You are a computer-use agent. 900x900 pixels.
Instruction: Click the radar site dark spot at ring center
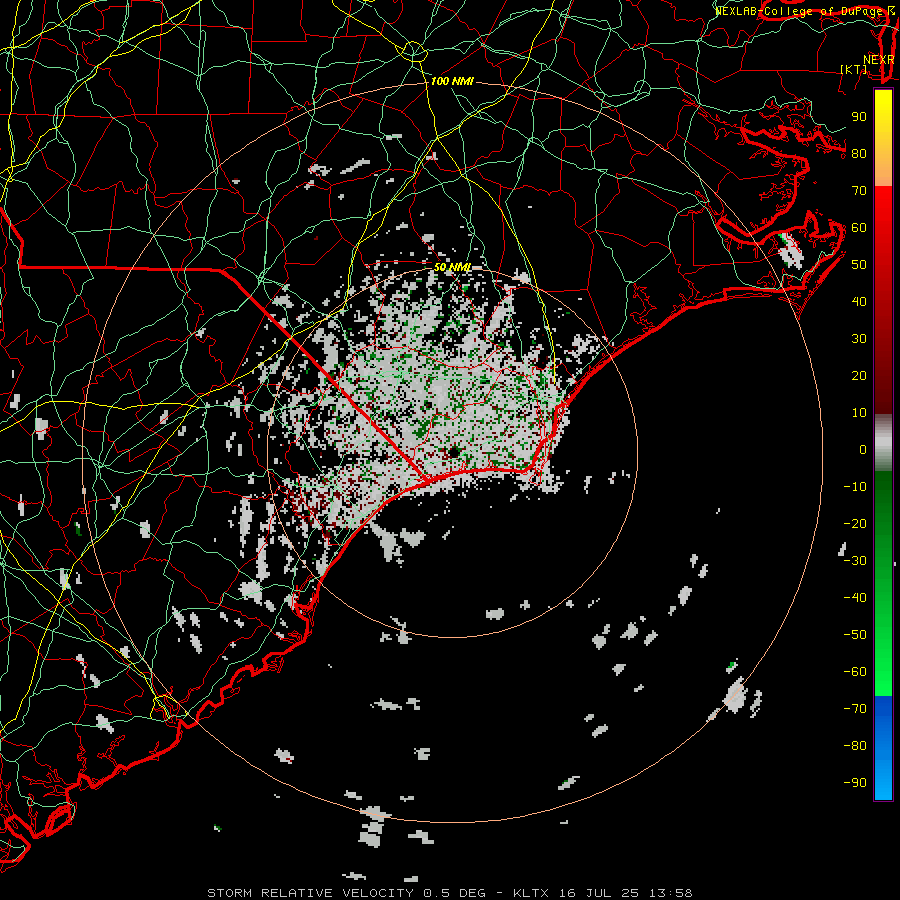pyautogui.click(x=453, y=453)
